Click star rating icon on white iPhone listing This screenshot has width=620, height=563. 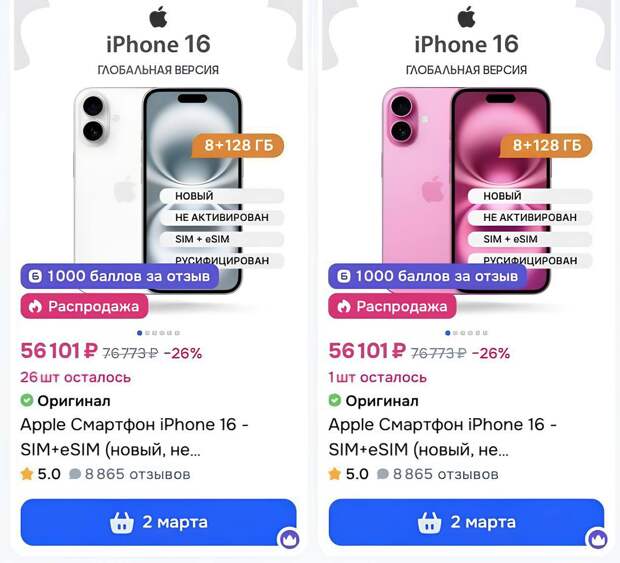pyautogui.click(x=27, y=474)
